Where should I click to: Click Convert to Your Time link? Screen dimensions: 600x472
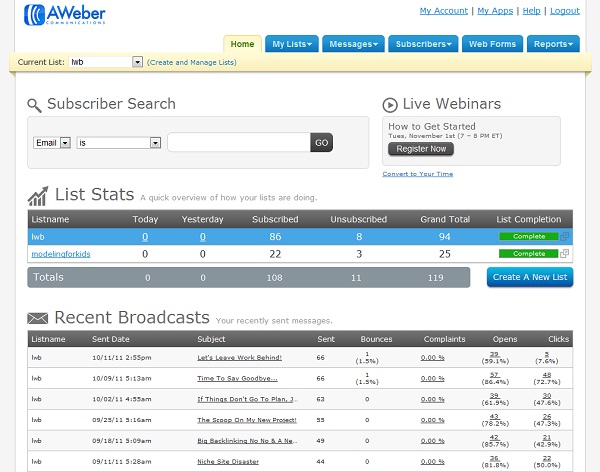pyautogui.click(x=417, y=174)
